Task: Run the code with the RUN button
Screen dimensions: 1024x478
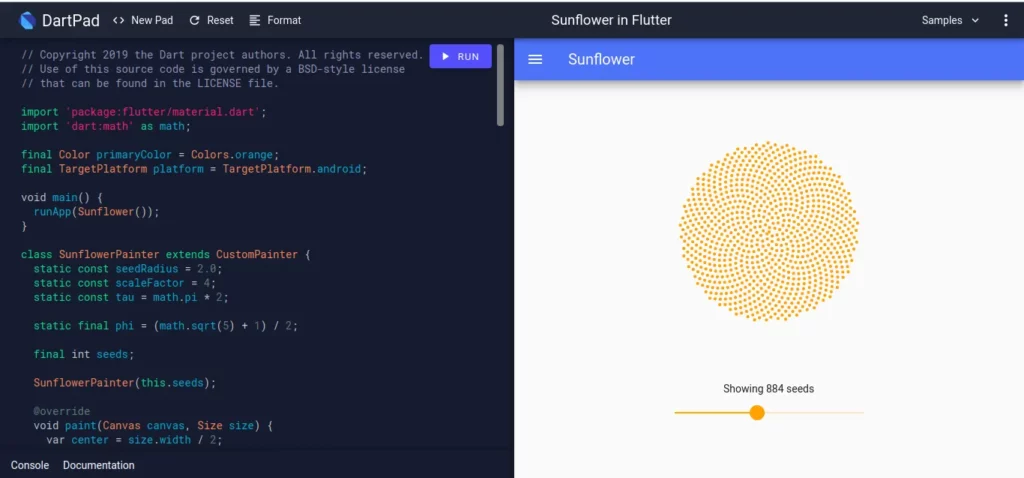Action: [460, 56]
